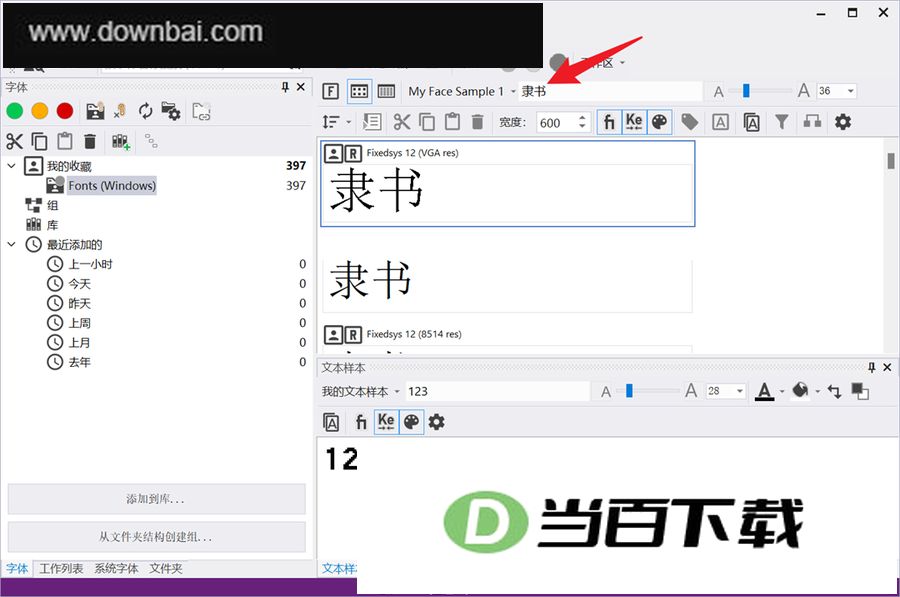Screen dimensions: 900x597
Task: Toggle the Ke kerning button in the 文本样本 panel
Action: tap(386, 422)
